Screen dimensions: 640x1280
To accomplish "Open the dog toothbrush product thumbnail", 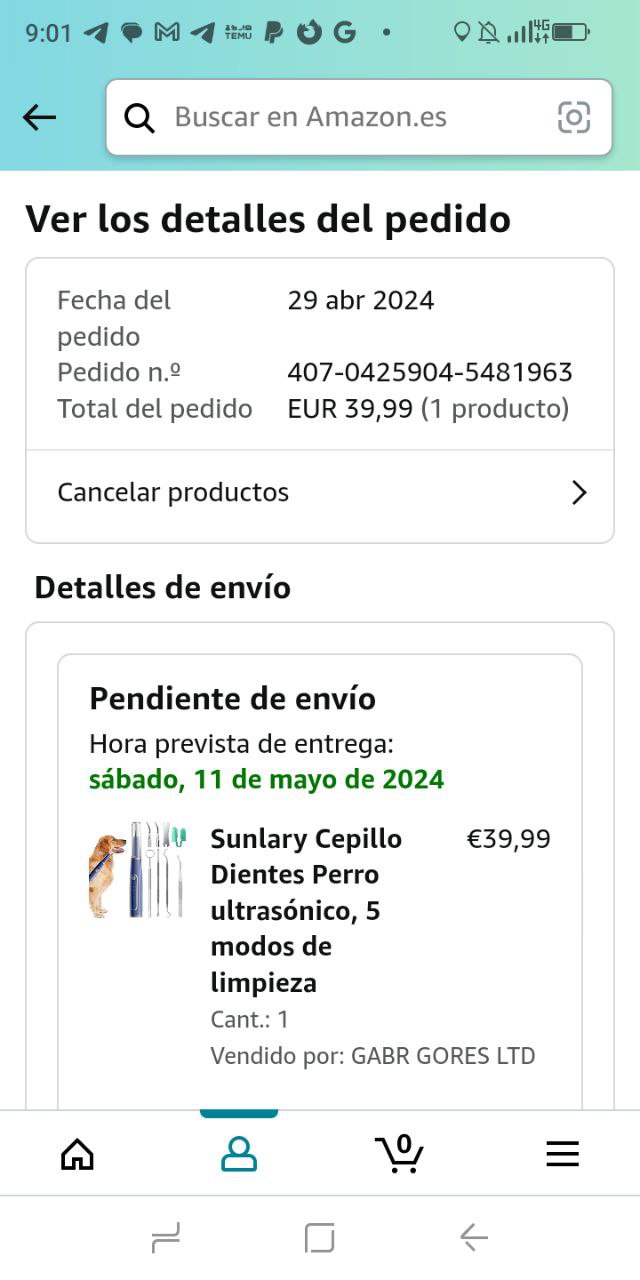I will [137, 870].
